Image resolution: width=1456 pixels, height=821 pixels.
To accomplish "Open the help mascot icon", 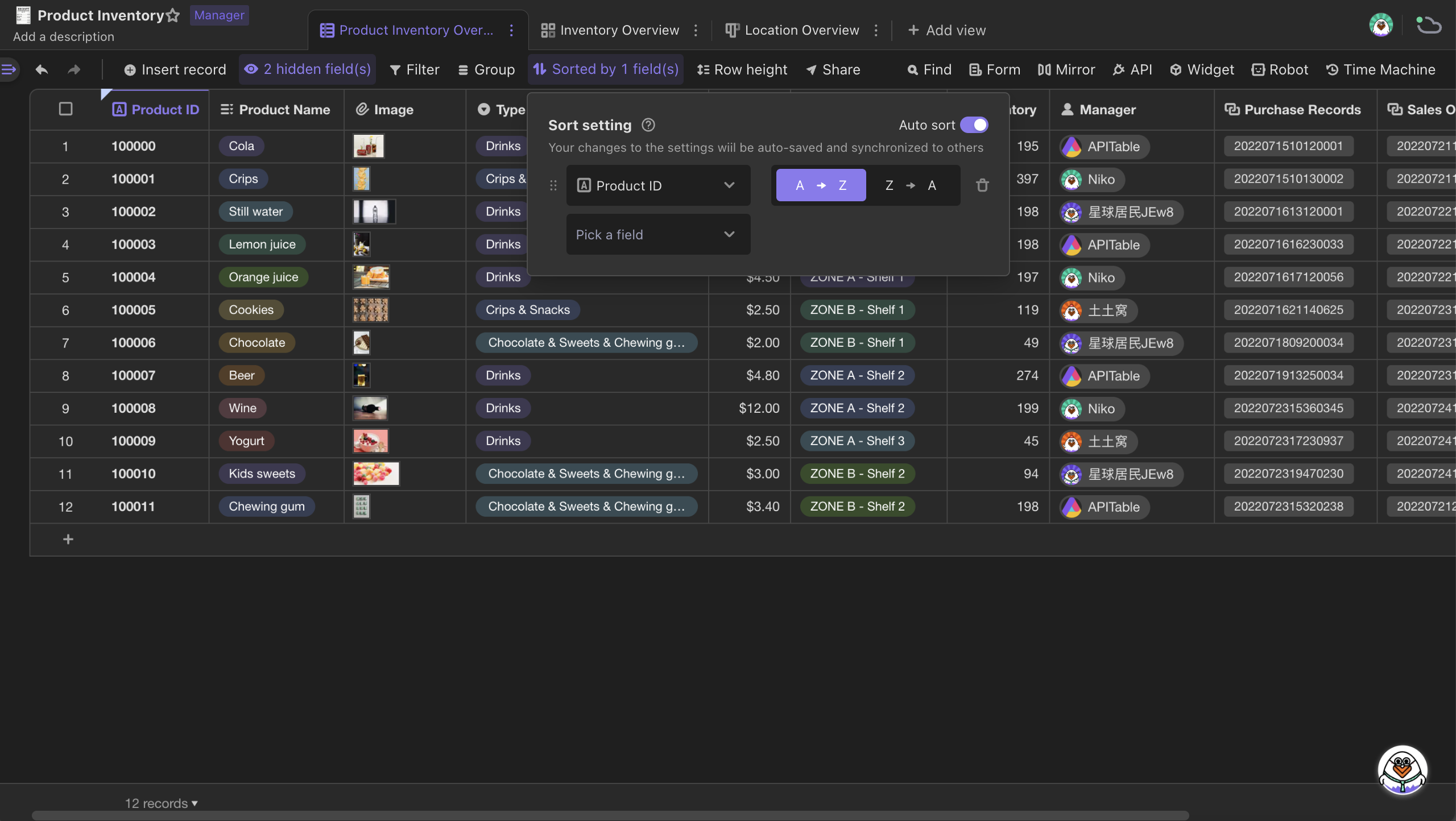I will [1403, 770].
